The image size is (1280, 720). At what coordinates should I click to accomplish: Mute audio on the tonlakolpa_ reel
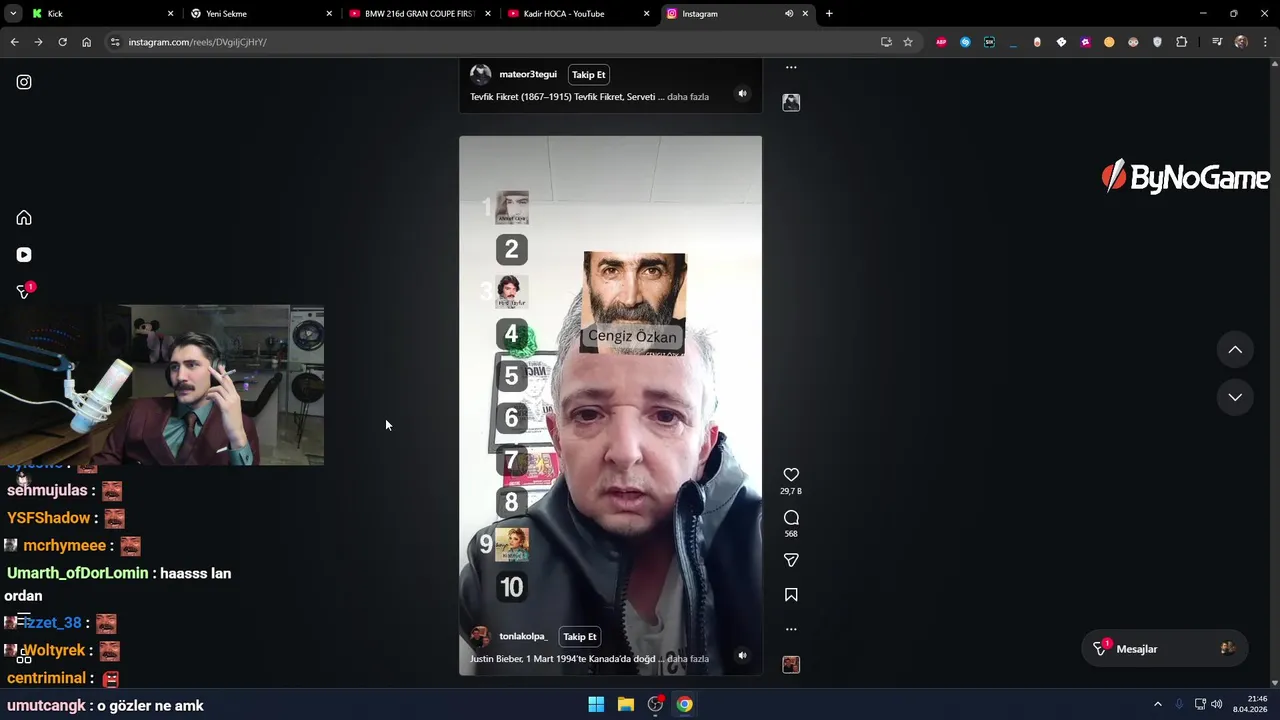click(742, 655)
